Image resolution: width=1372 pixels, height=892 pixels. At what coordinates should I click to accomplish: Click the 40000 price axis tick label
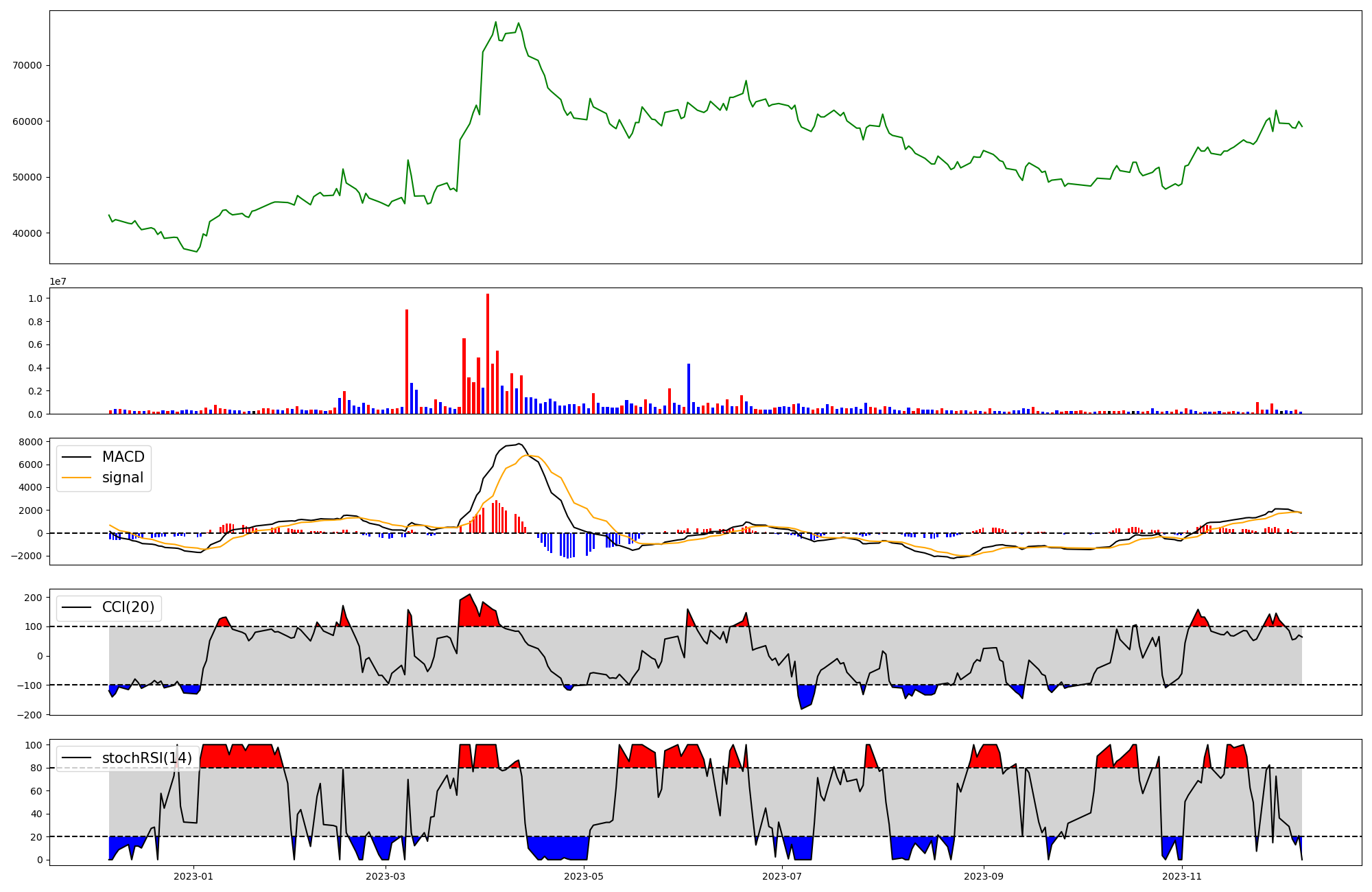tap(27, 233)
